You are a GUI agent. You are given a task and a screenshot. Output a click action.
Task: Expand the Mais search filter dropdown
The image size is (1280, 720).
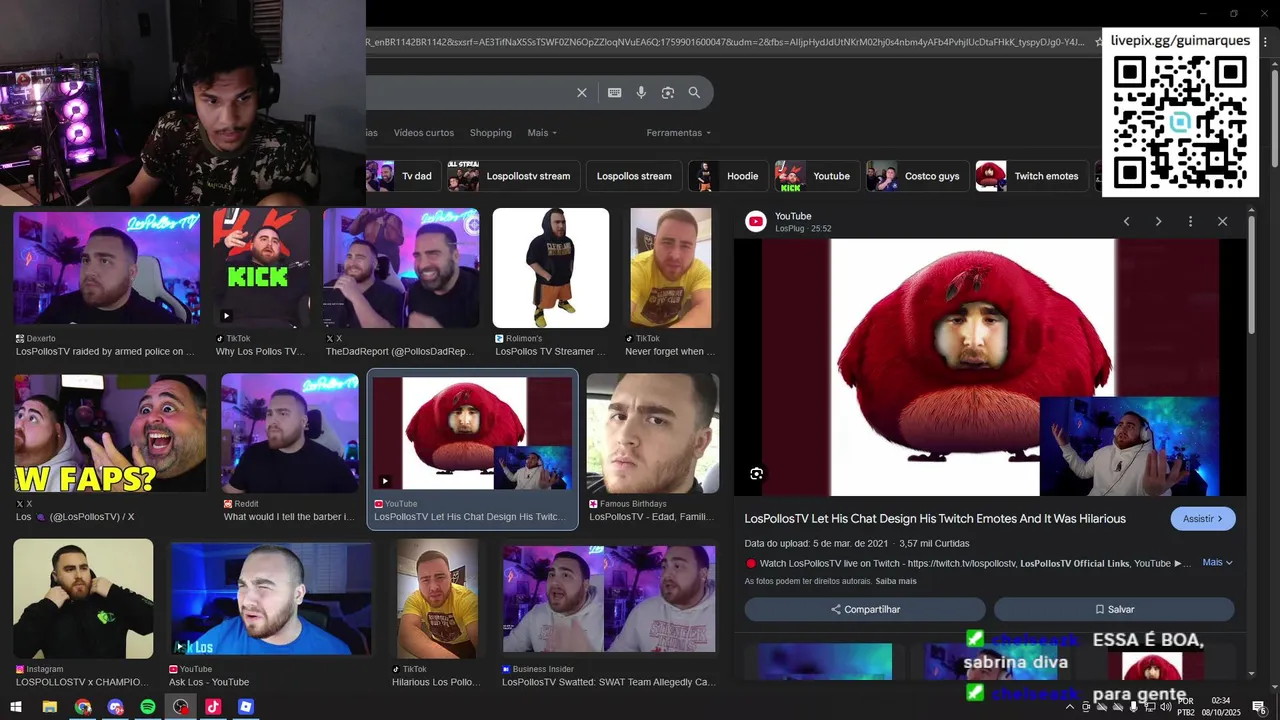point(542,133)
